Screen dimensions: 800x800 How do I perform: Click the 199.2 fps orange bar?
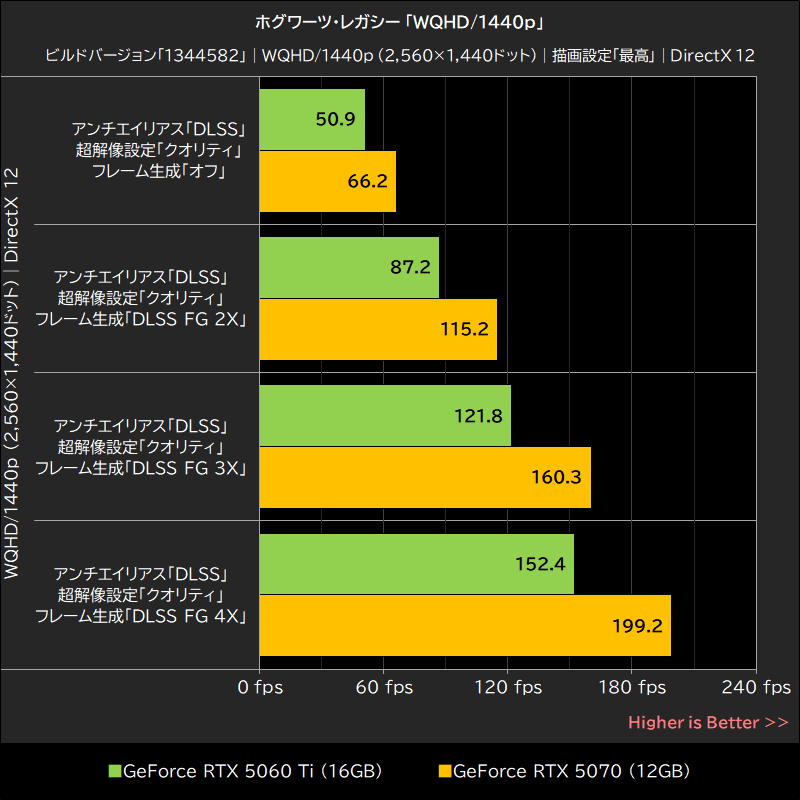465,626
